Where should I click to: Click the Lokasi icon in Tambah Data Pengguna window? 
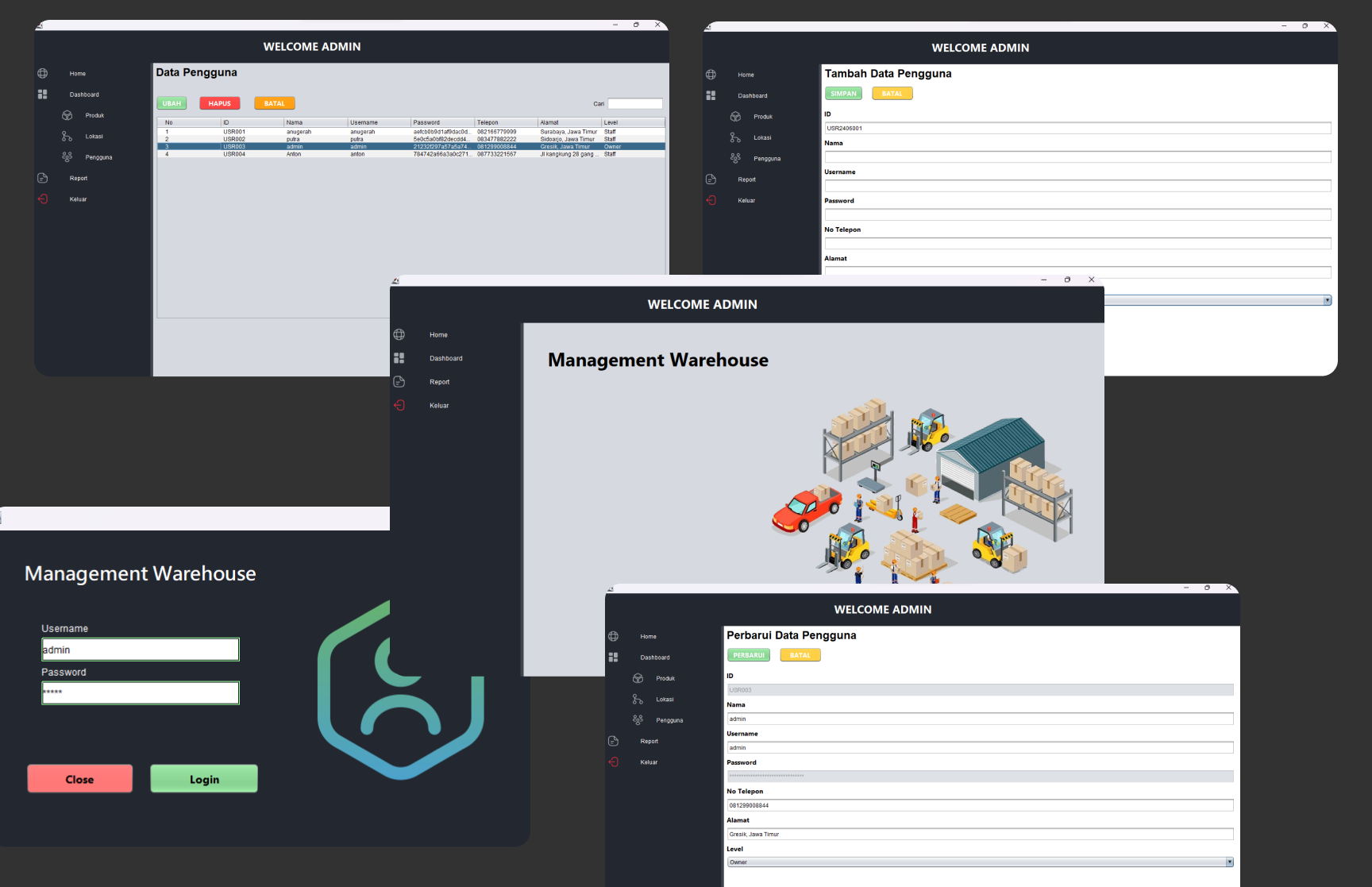(735, 137)
